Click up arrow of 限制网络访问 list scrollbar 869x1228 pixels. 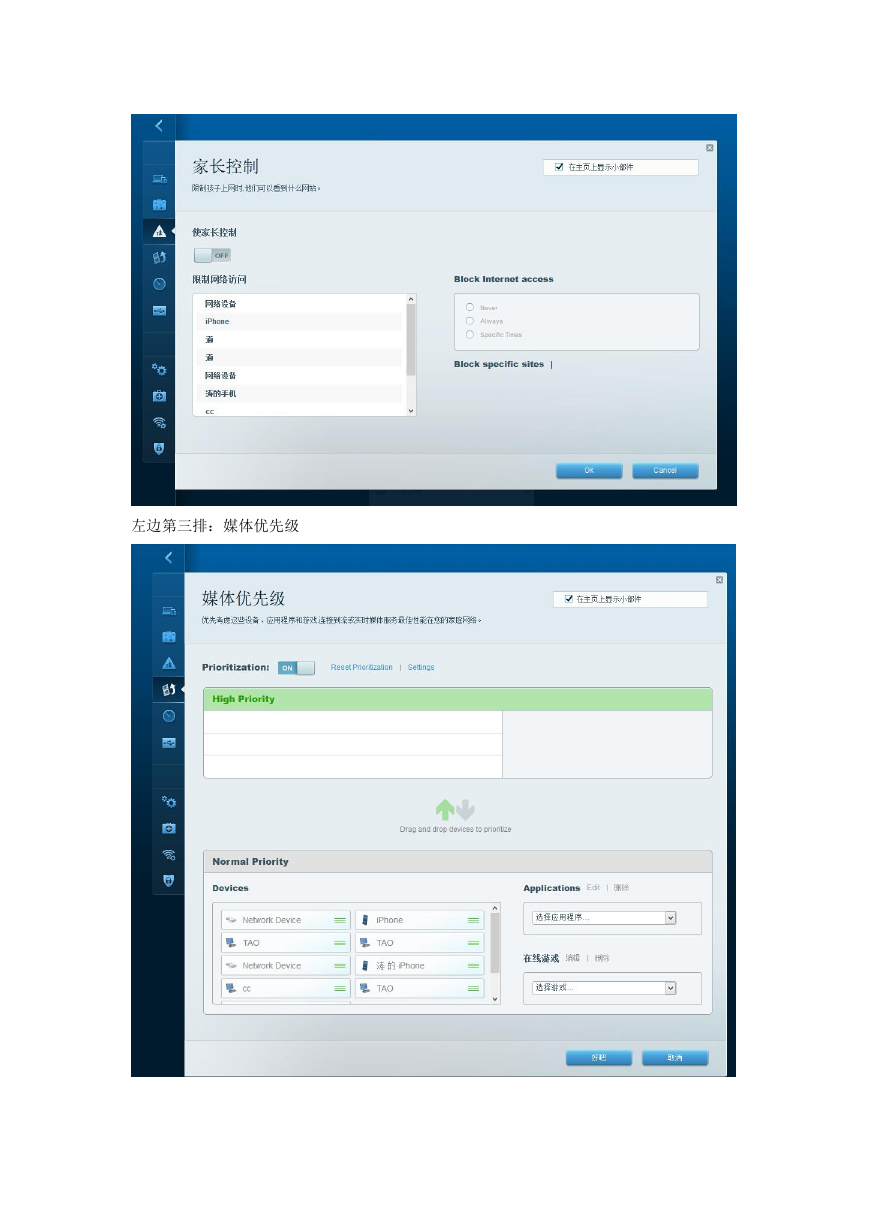pyautogui.click(x=411, y=299)
